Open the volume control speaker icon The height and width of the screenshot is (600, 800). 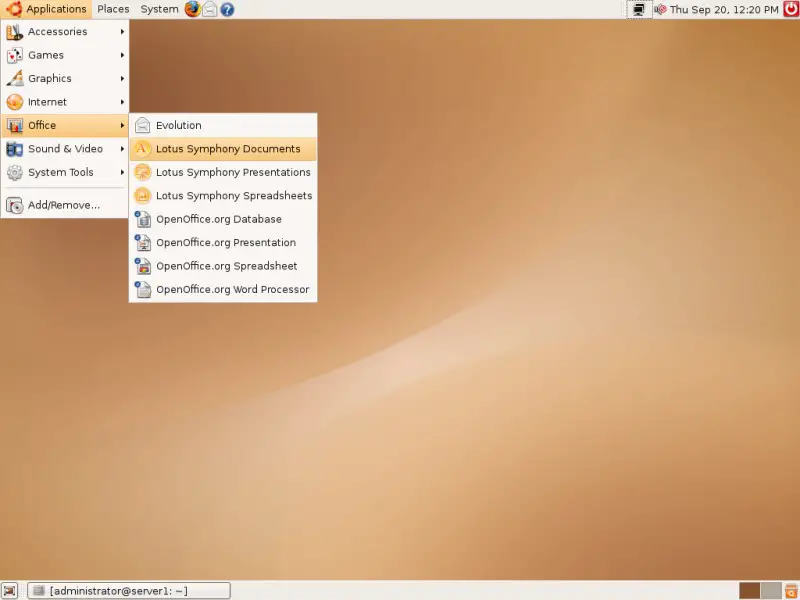(660, 9)
